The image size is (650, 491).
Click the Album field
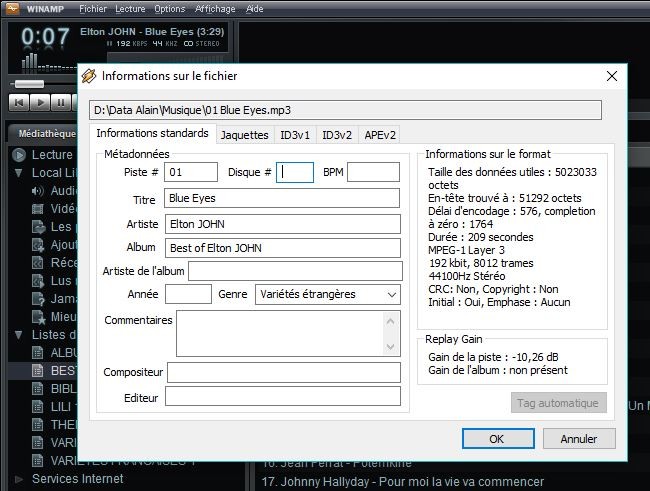(283, 248)
